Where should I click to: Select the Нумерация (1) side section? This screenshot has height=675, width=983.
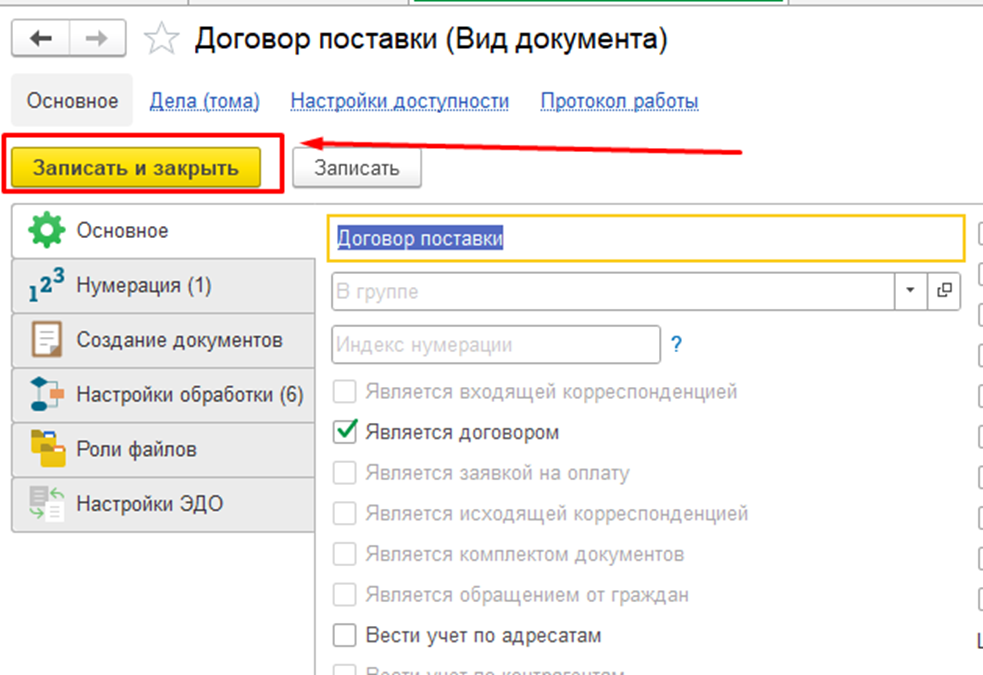pyautogui.click(x=163, y=285)
